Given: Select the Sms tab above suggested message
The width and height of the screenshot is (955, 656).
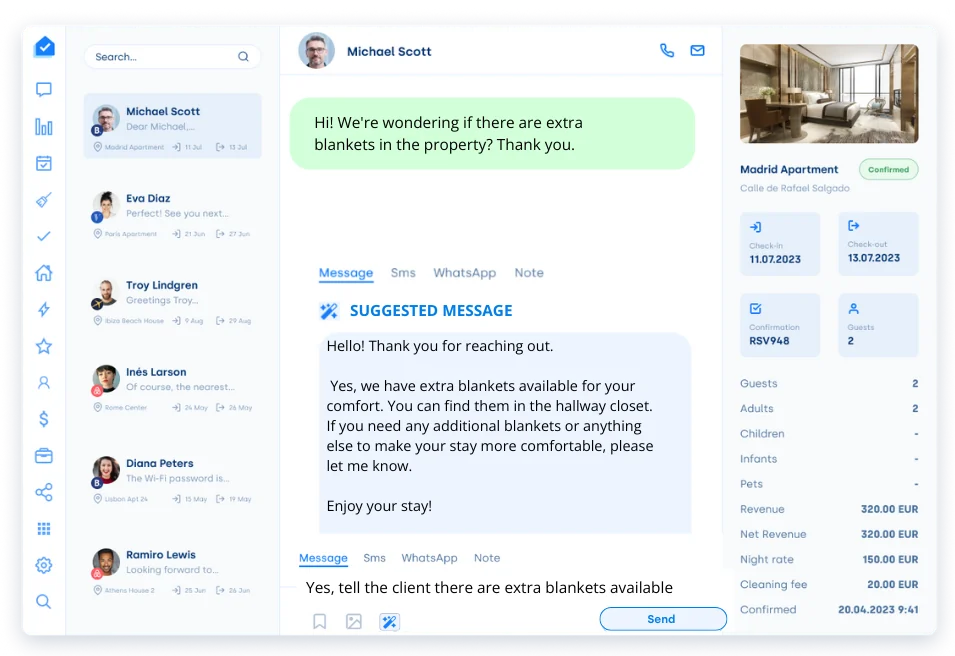Looking at the screenshot, I should click(403, 273).
